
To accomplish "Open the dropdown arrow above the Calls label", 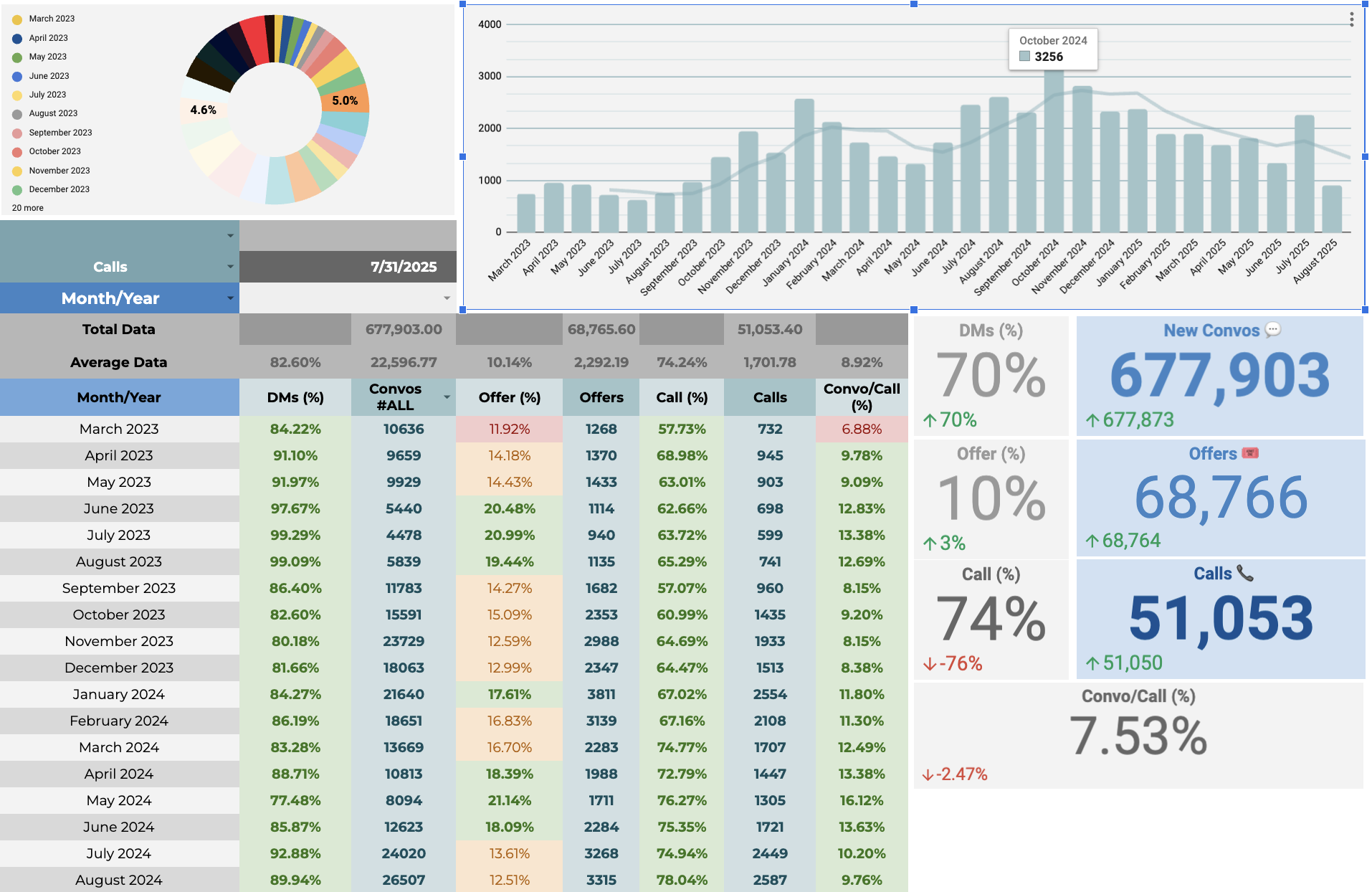I will click(x=230, y=235).
